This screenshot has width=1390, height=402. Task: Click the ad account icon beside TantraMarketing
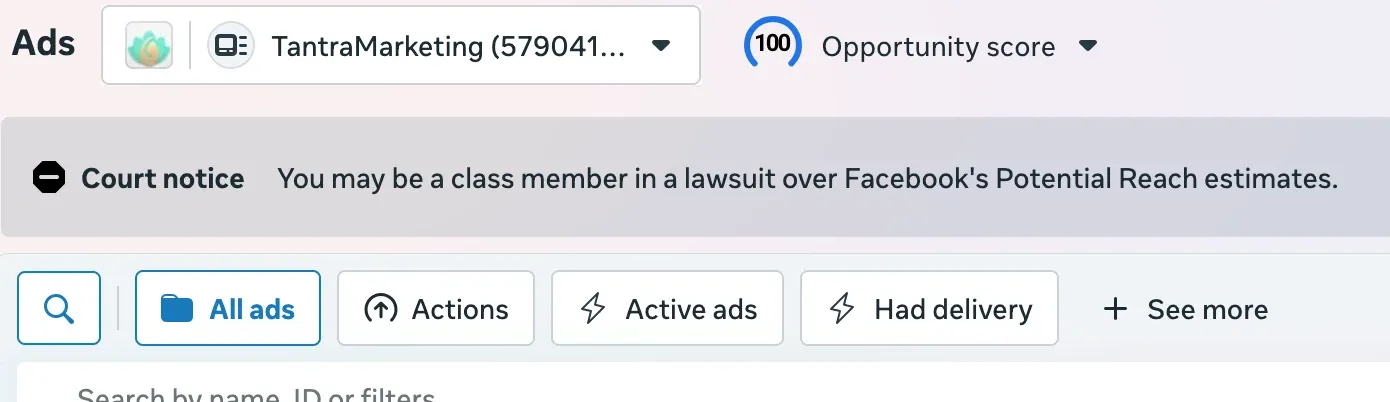tap(231, 46)
